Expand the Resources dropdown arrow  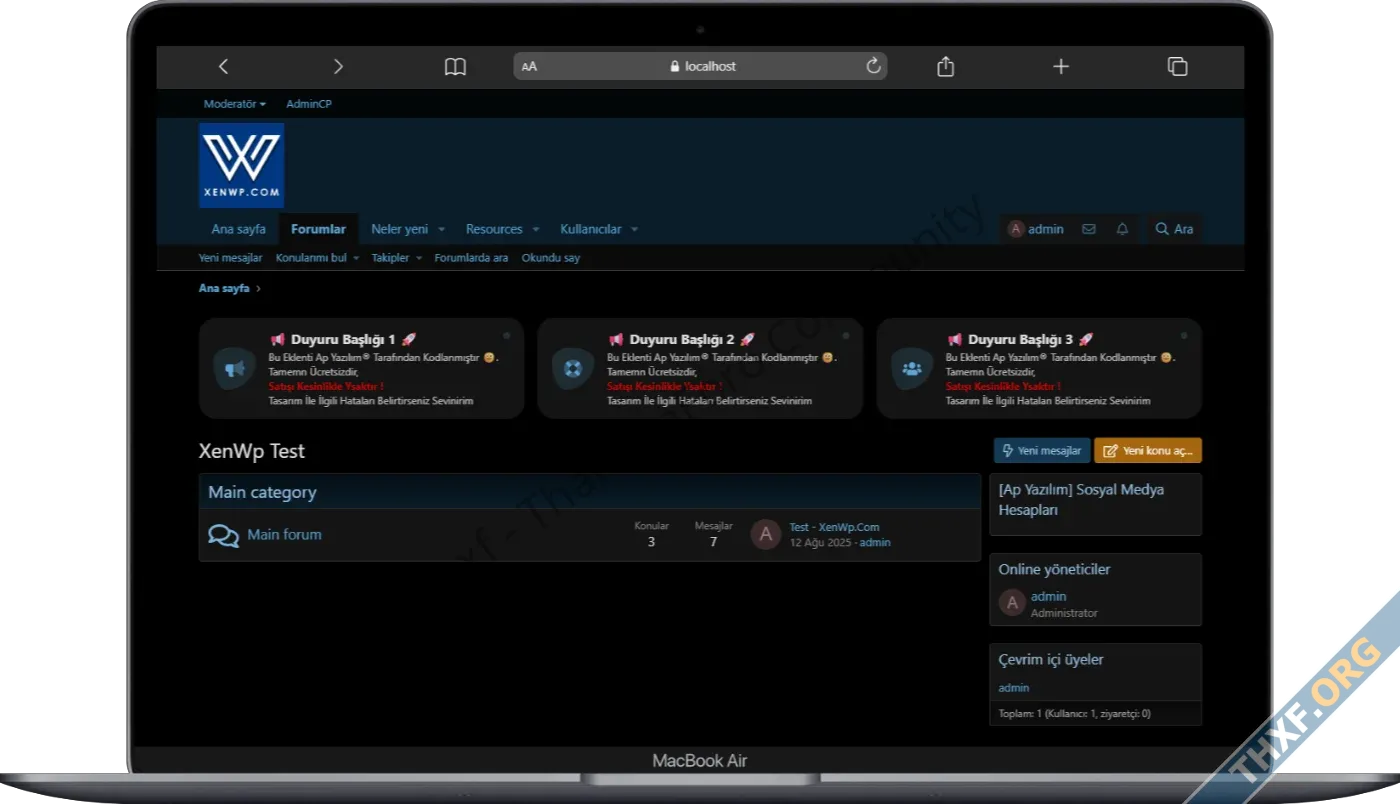coord(536,230)
